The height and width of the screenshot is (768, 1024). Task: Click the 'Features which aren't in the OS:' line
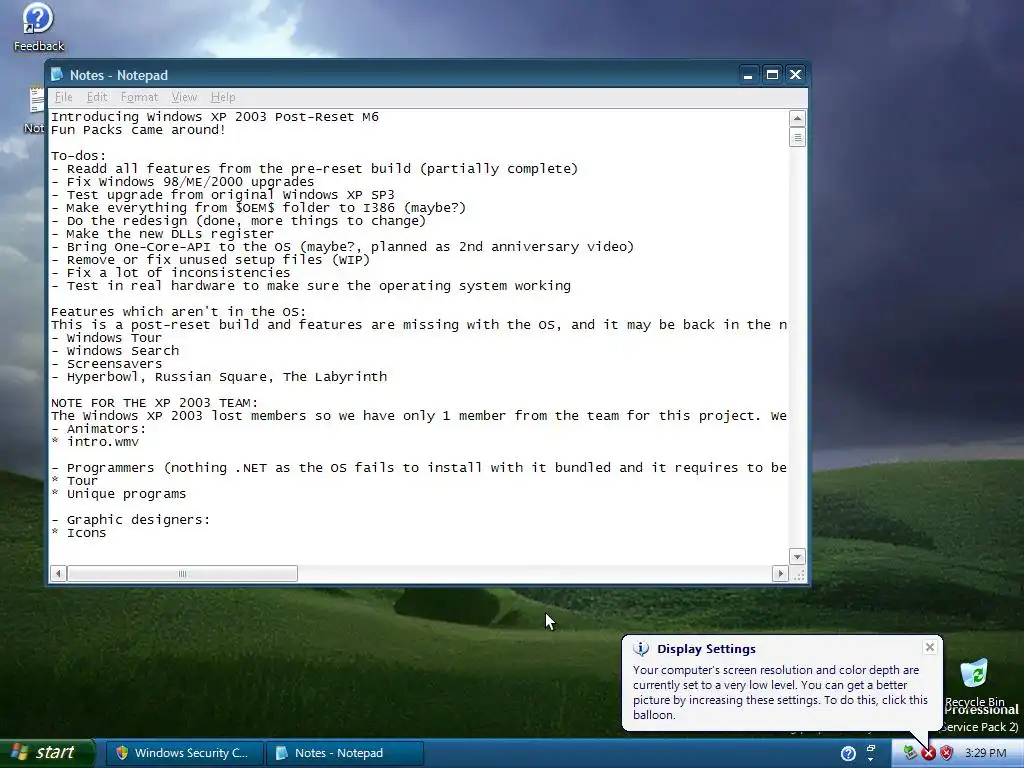(x=178, y=312)
